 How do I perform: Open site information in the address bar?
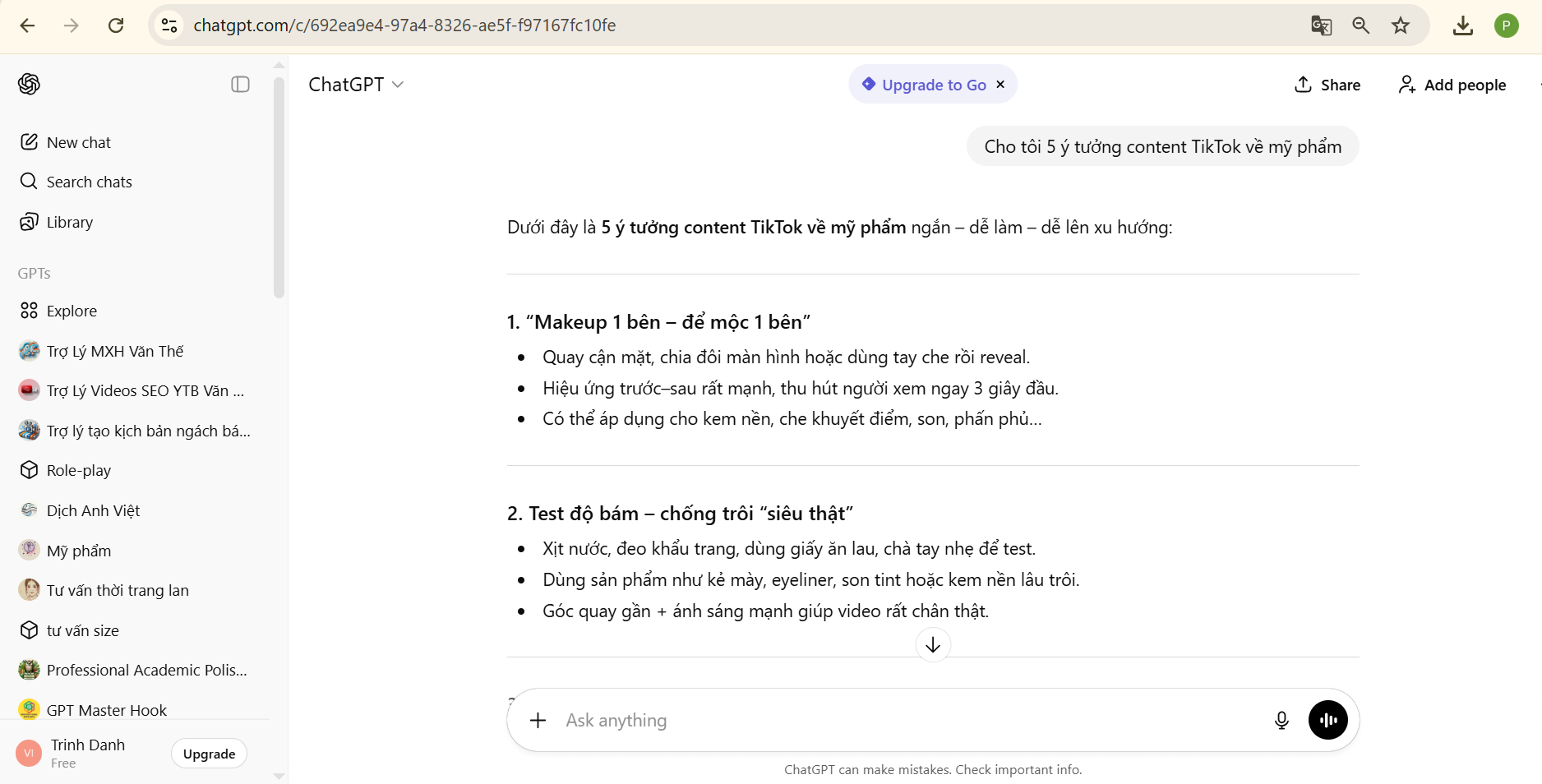point(169,25)
